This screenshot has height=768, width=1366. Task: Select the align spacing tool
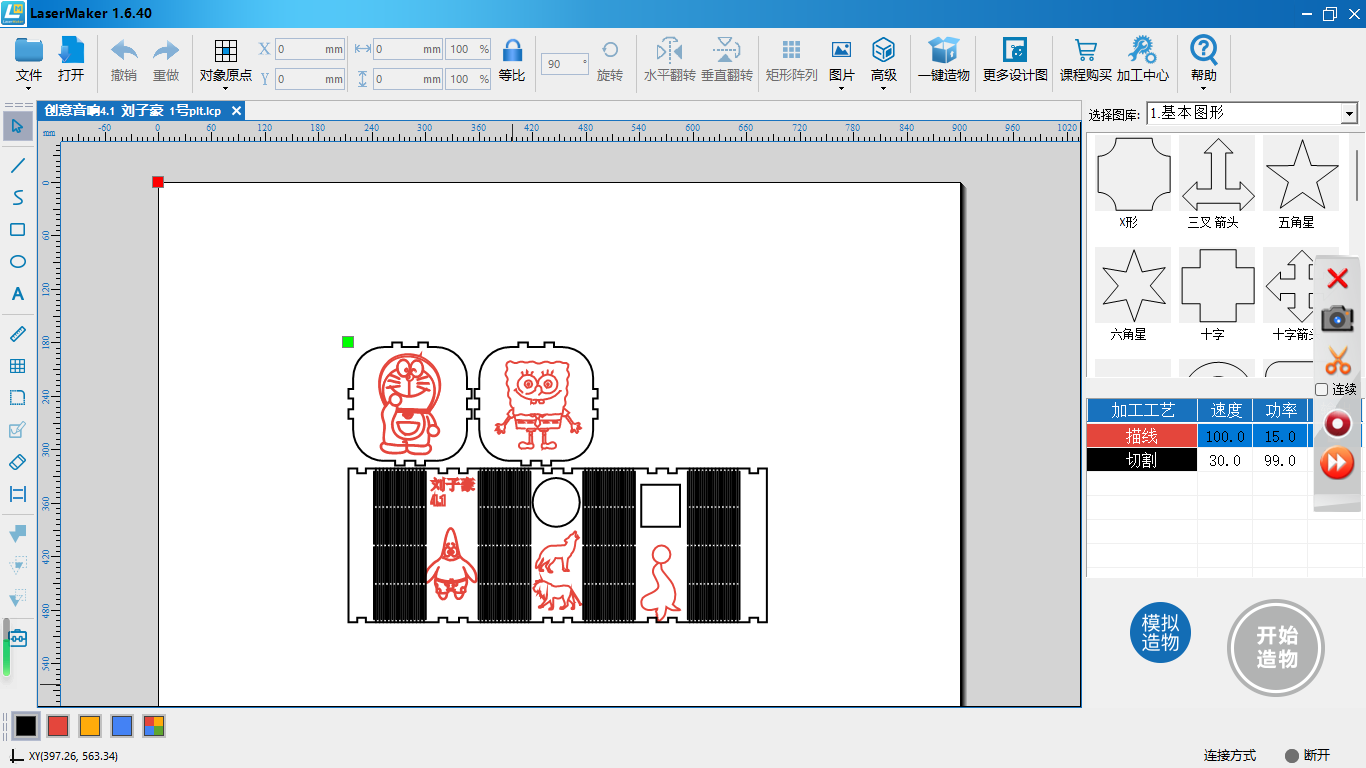point(17,494)
